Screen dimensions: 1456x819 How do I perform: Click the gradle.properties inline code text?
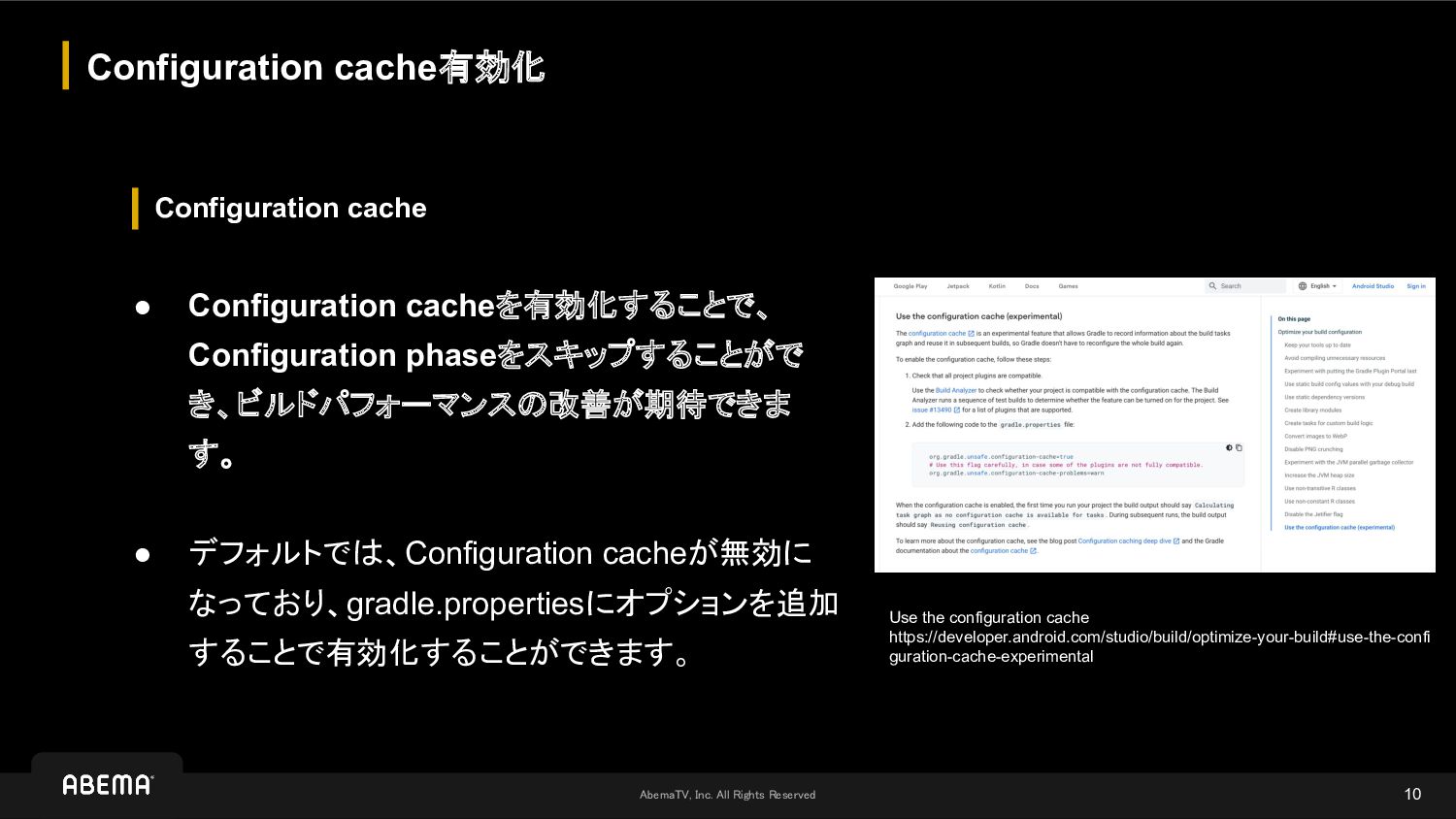coord(1030,425)
